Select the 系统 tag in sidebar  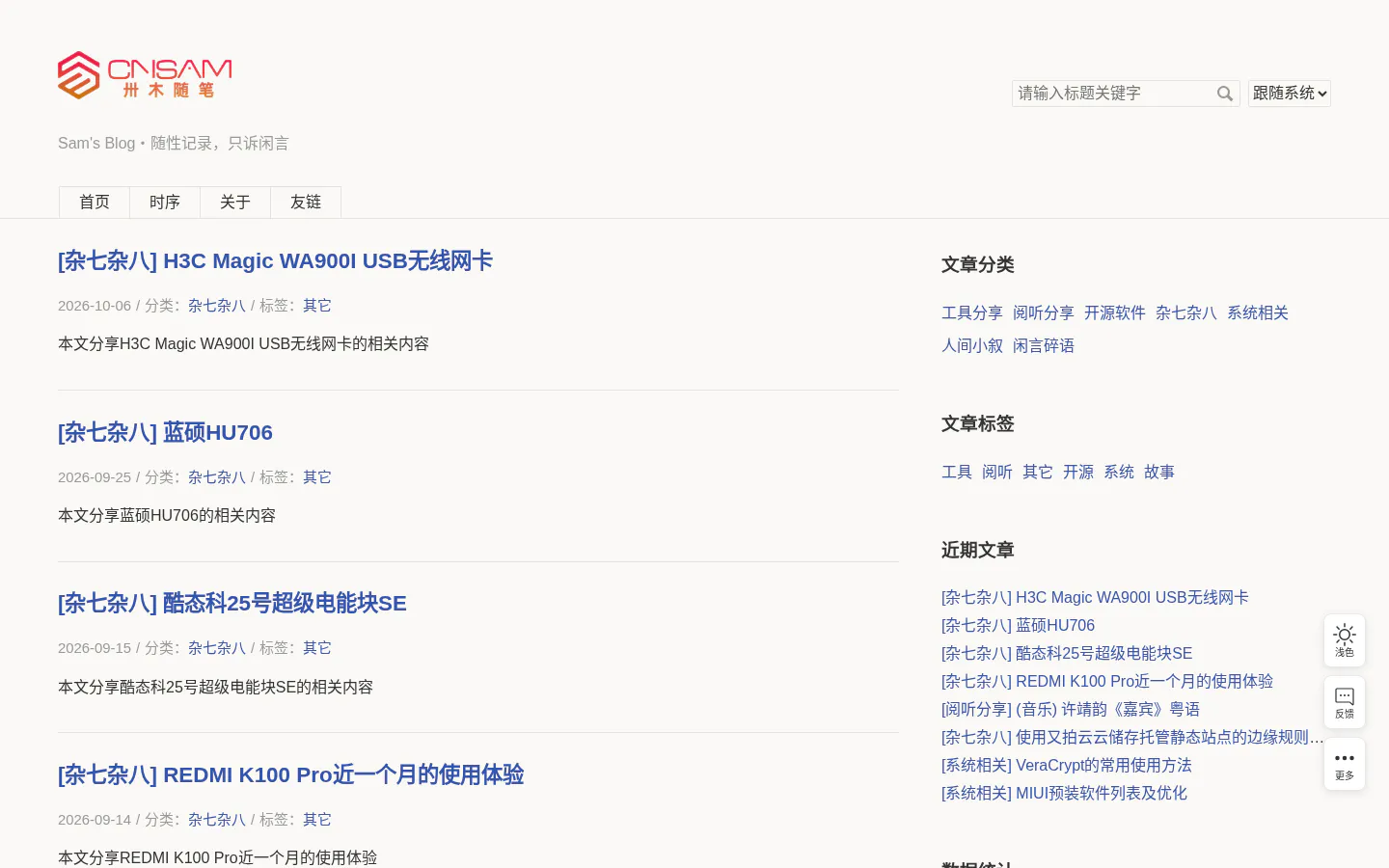(1119, 473)
